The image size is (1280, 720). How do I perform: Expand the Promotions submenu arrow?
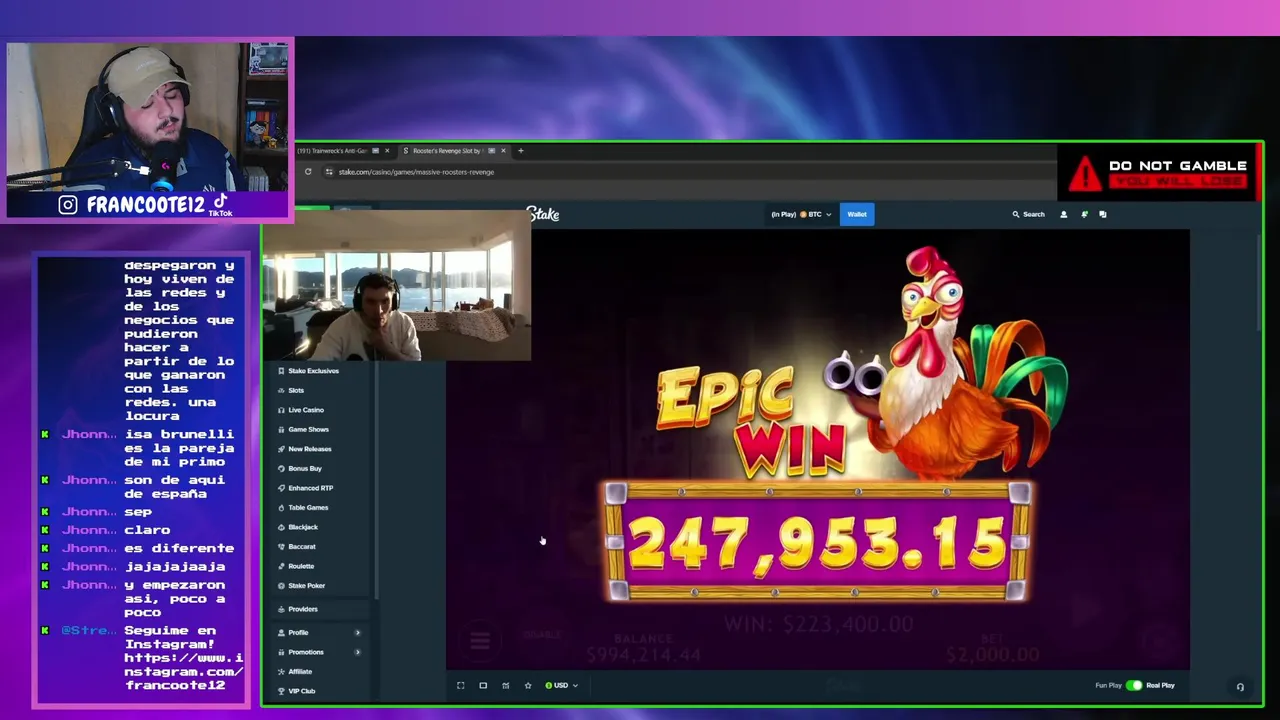pos(357,652)
